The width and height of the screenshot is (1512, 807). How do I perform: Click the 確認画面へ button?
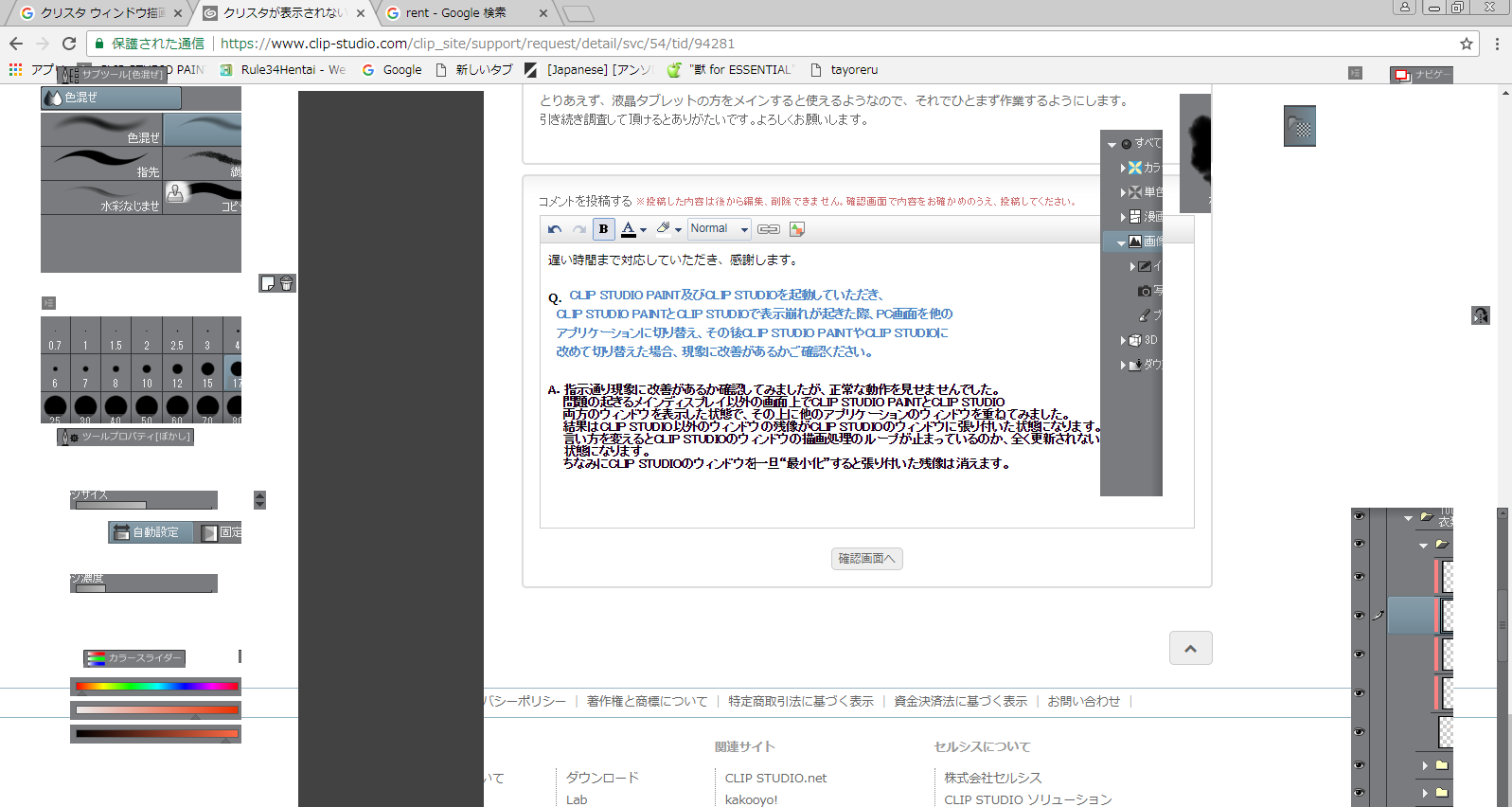point(866,559)
